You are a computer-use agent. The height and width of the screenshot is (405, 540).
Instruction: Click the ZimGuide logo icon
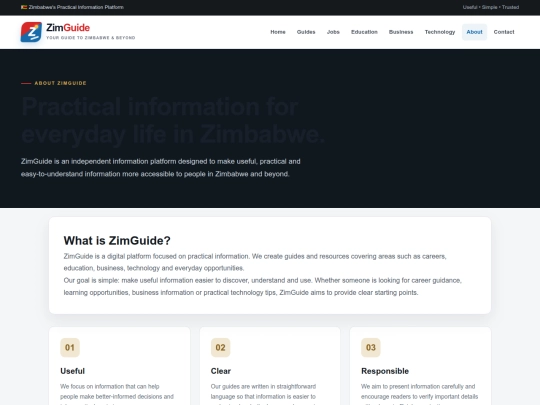tap(31, 32)
